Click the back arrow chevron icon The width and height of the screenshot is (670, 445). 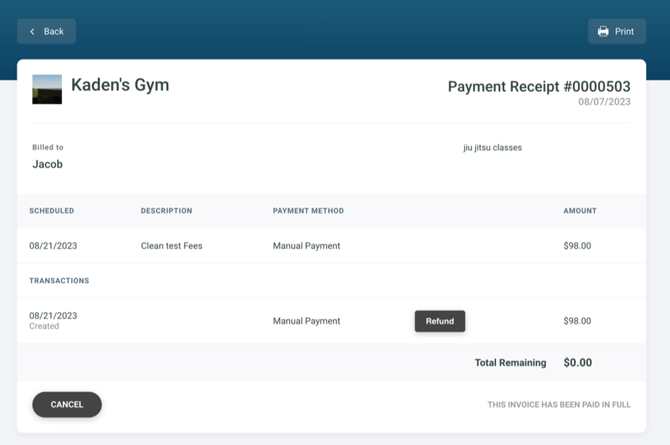pos(32,32)
